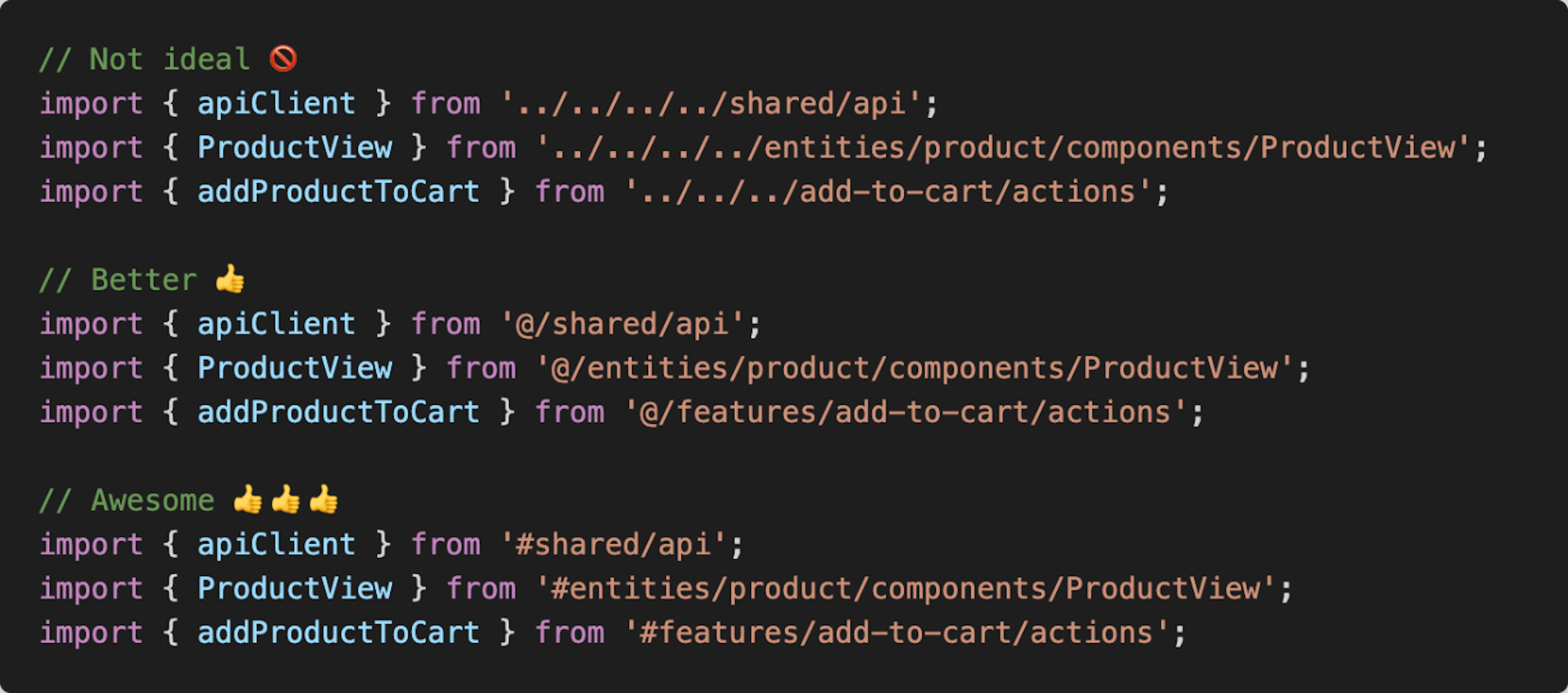
Task: Click the '#entities/product/components/ProductView' path
Action: pyautogui.click(x=905, y=589)
